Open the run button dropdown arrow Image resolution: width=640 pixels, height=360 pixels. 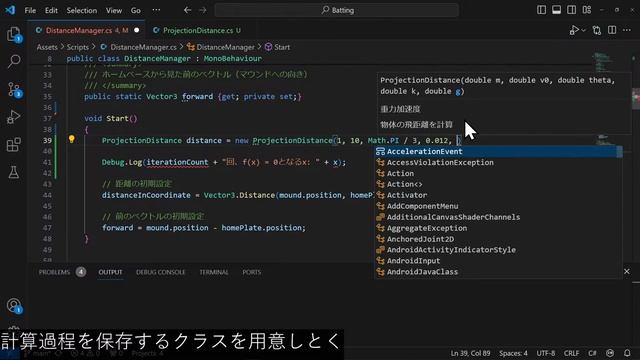point(584,30)
